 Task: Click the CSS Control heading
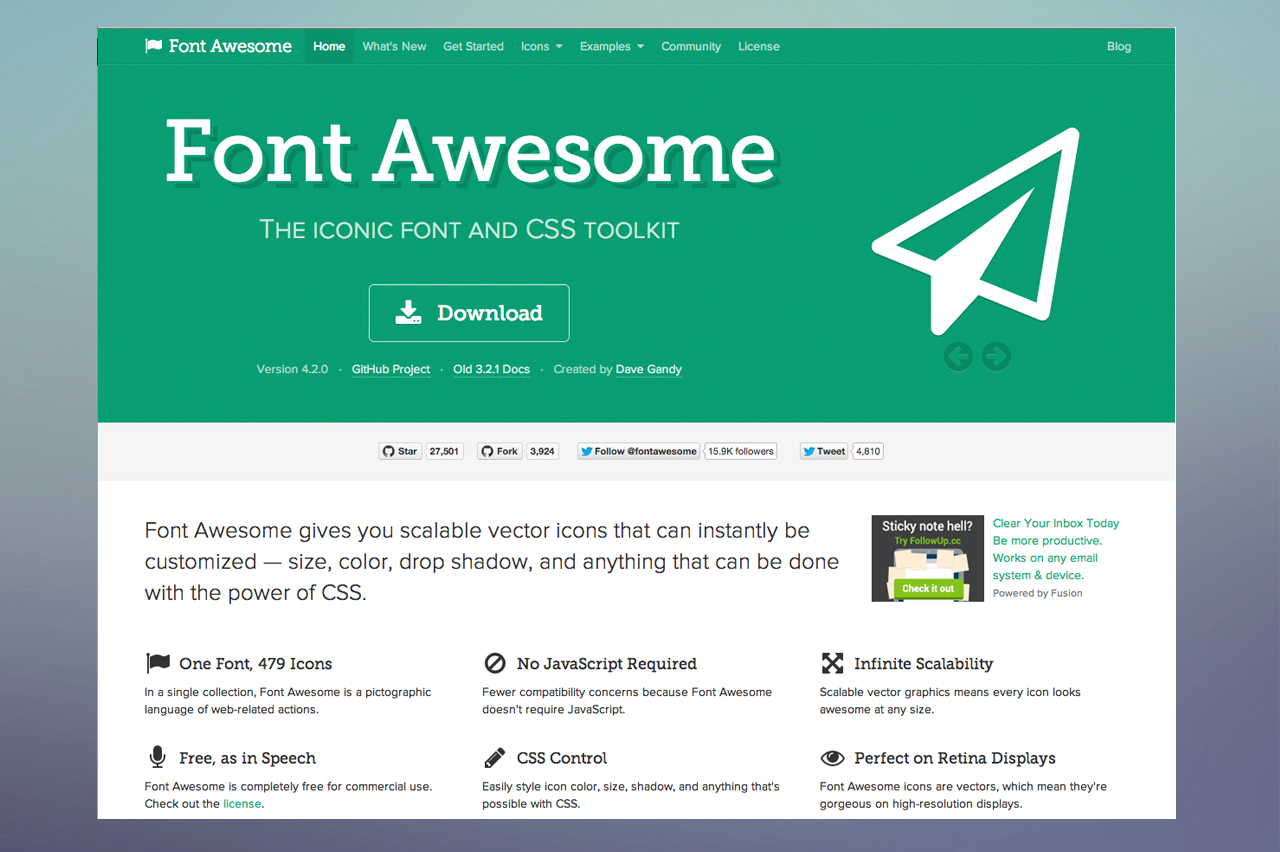(x=562, y=758)
